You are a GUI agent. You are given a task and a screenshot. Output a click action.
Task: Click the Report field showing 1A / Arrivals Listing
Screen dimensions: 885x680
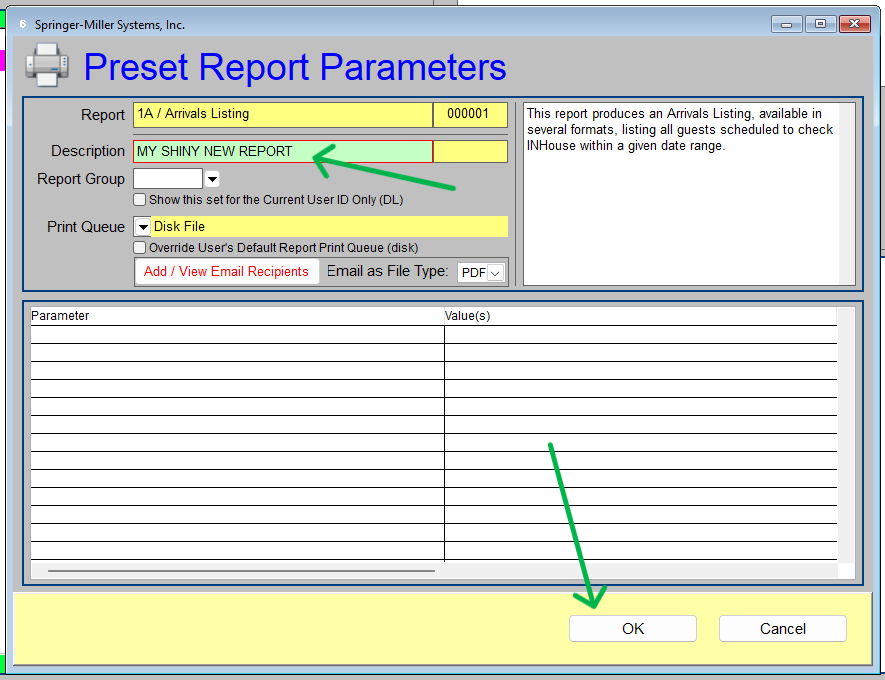click(282, 115)
